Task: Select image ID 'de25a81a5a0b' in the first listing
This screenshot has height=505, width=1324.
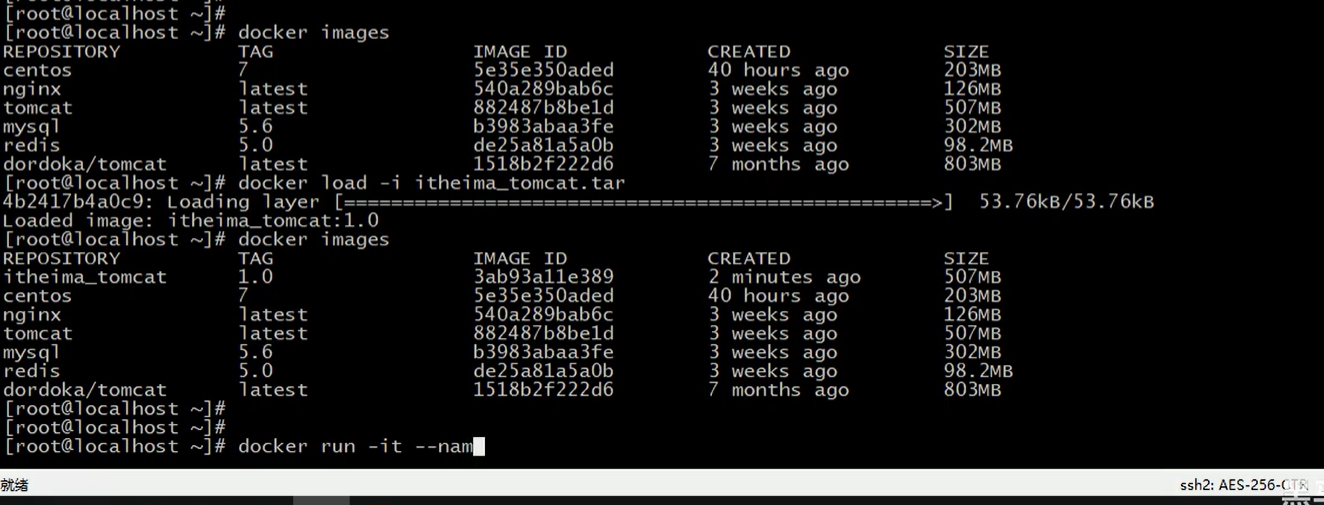Action: [x=544, y=146]
